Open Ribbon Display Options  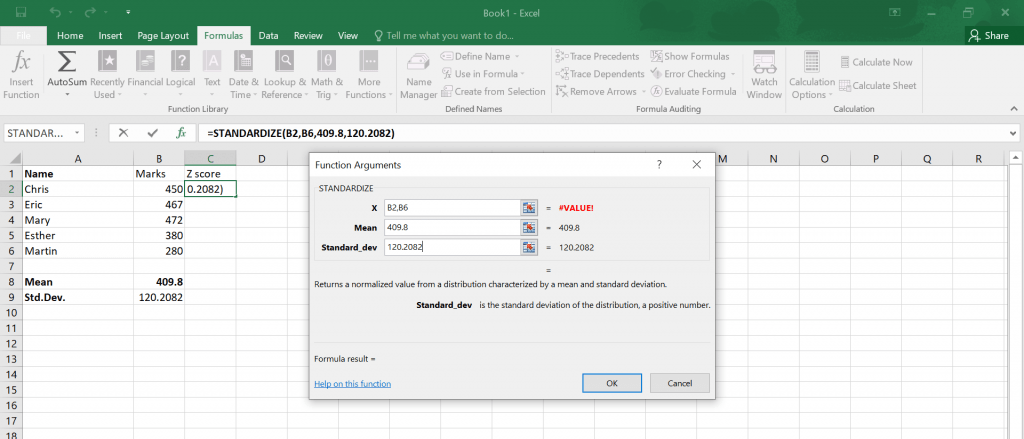point(895,12)
